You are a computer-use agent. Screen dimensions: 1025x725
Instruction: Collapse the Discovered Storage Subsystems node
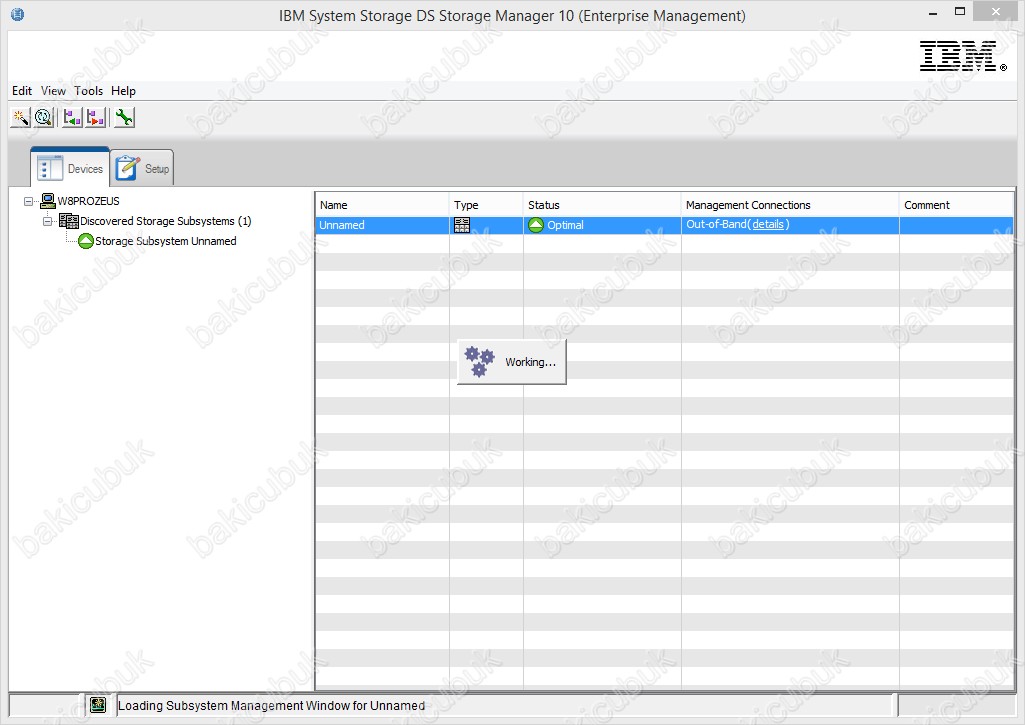point(47,222)
